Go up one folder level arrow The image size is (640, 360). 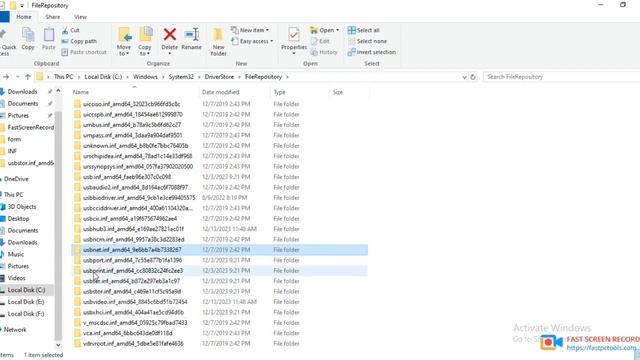point(27,77)
